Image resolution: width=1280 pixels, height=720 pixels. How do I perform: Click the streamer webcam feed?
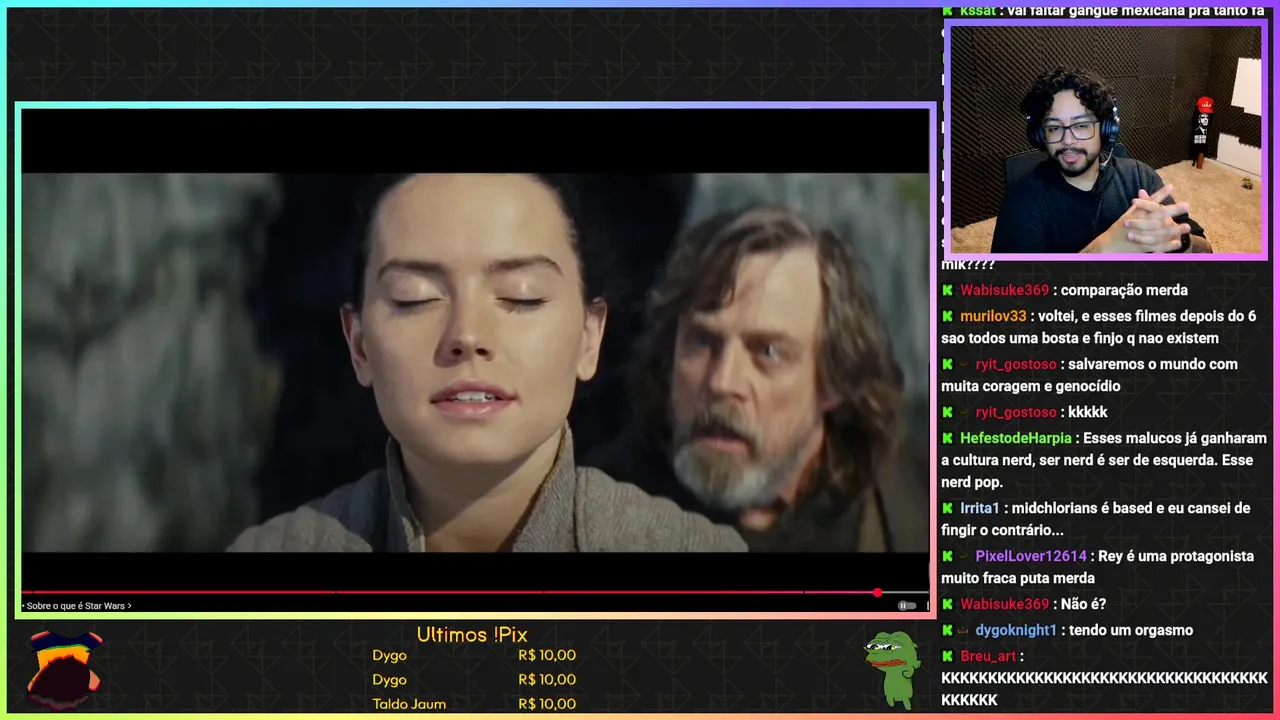click(1105, 139)
